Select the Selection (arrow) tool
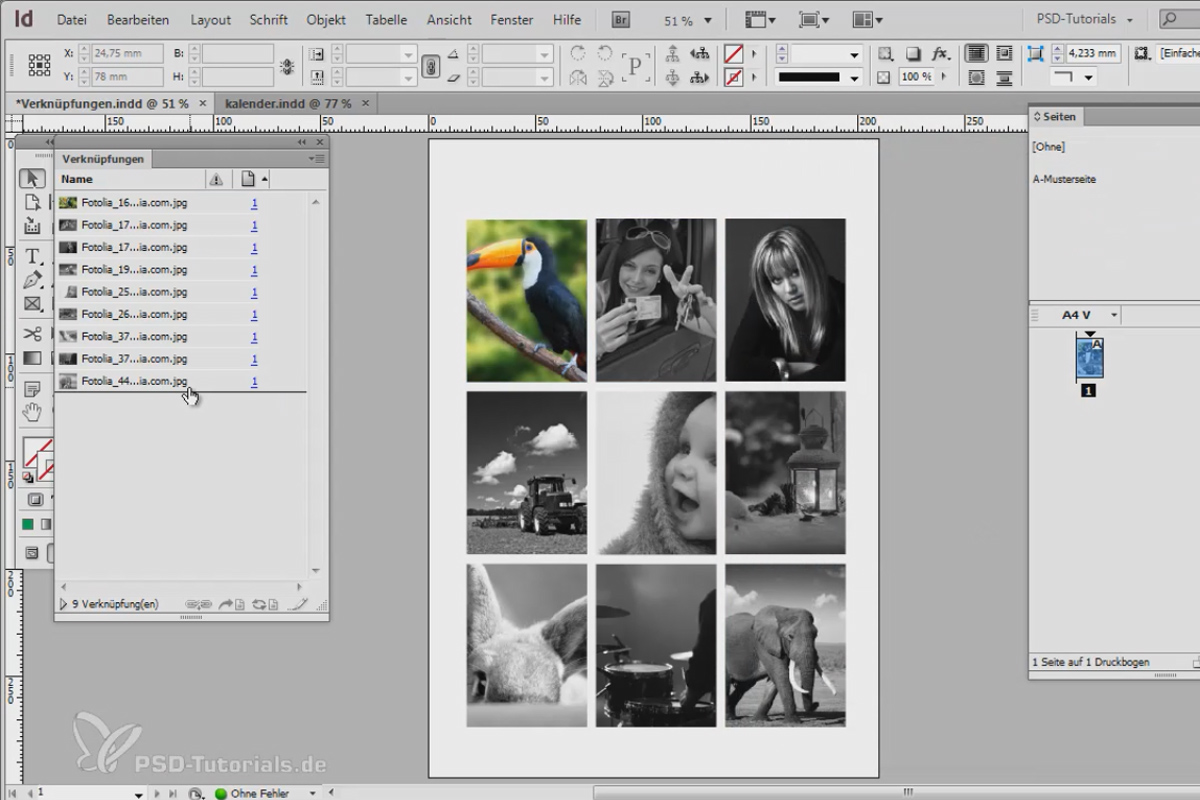Viewport: 1200px width, 800px height. click(x=32, y=178)
